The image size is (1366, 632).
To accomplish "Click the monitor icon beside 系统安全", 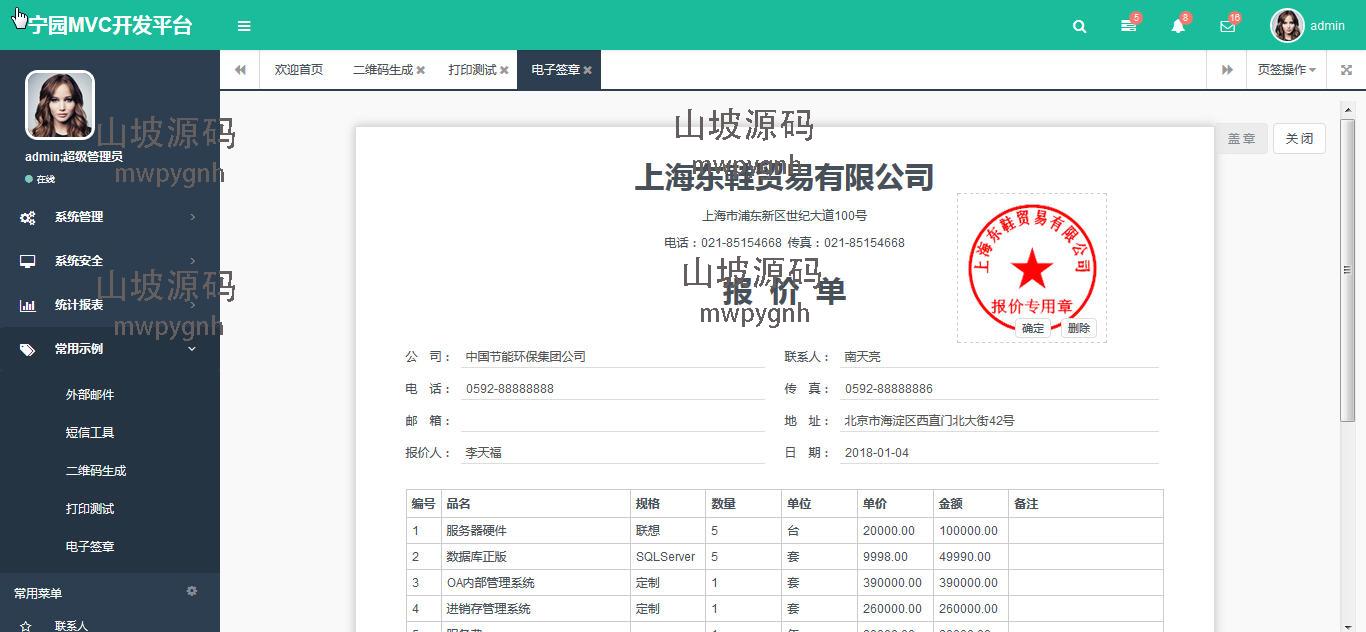I will (28, 261).
